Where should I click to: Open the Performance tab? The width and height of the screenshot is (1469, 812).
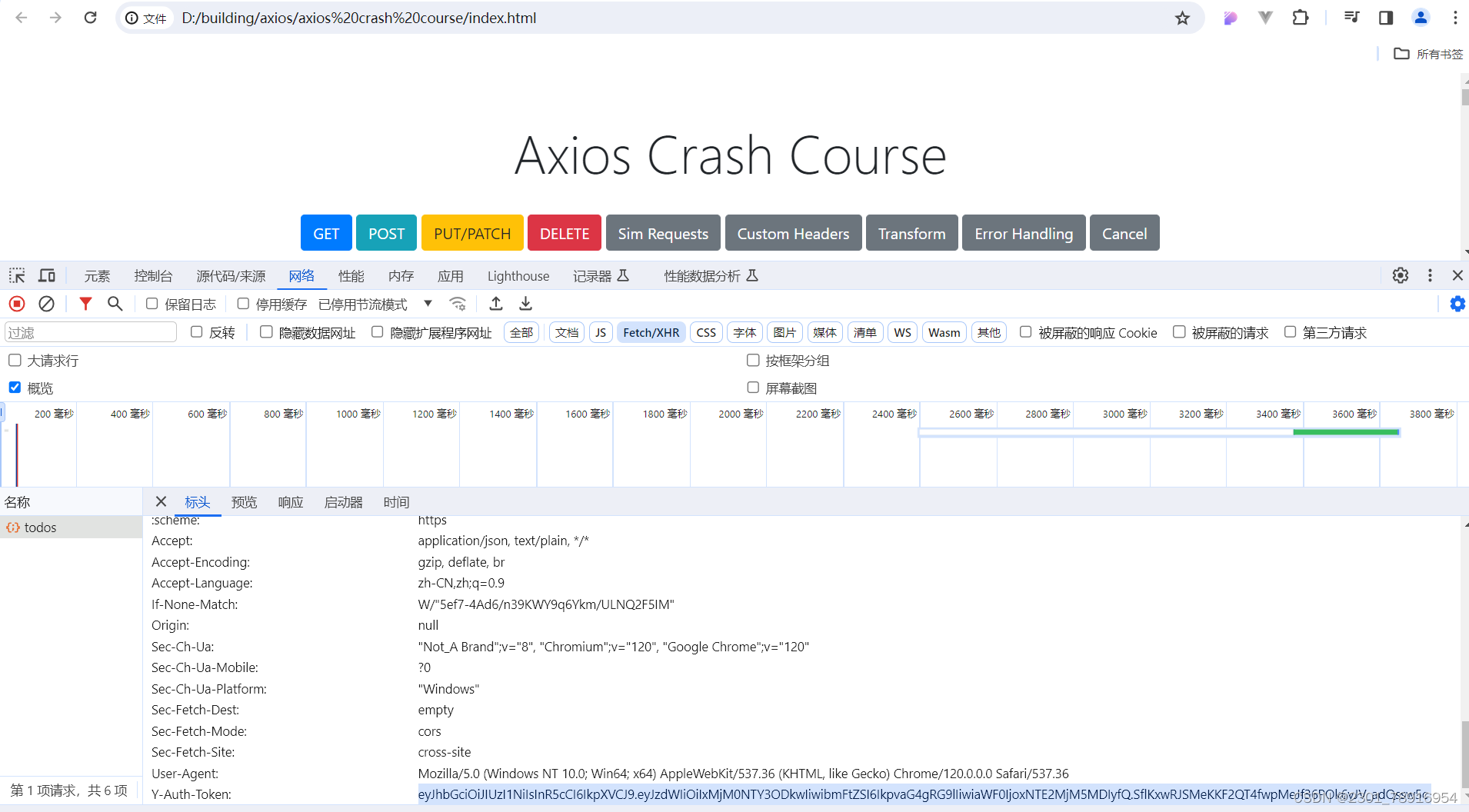tap(351, 276)
